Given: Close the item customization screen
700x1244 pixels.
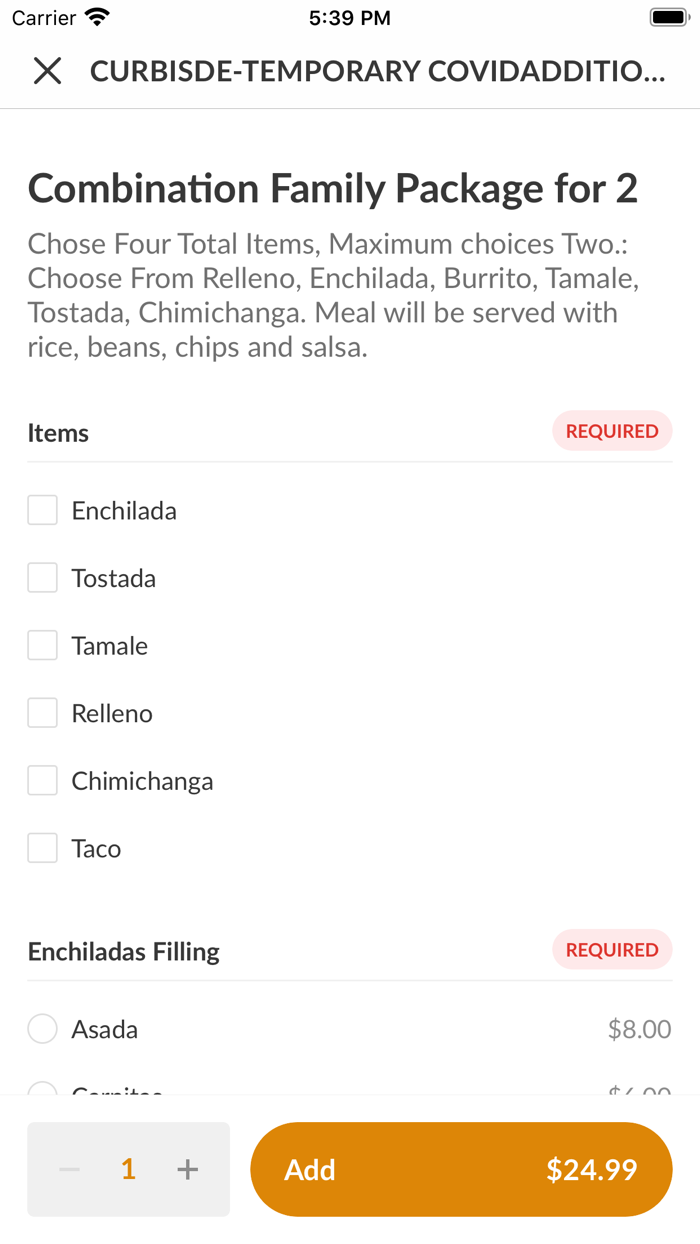Looking at the screenshot, I should [x=47, y=71].
